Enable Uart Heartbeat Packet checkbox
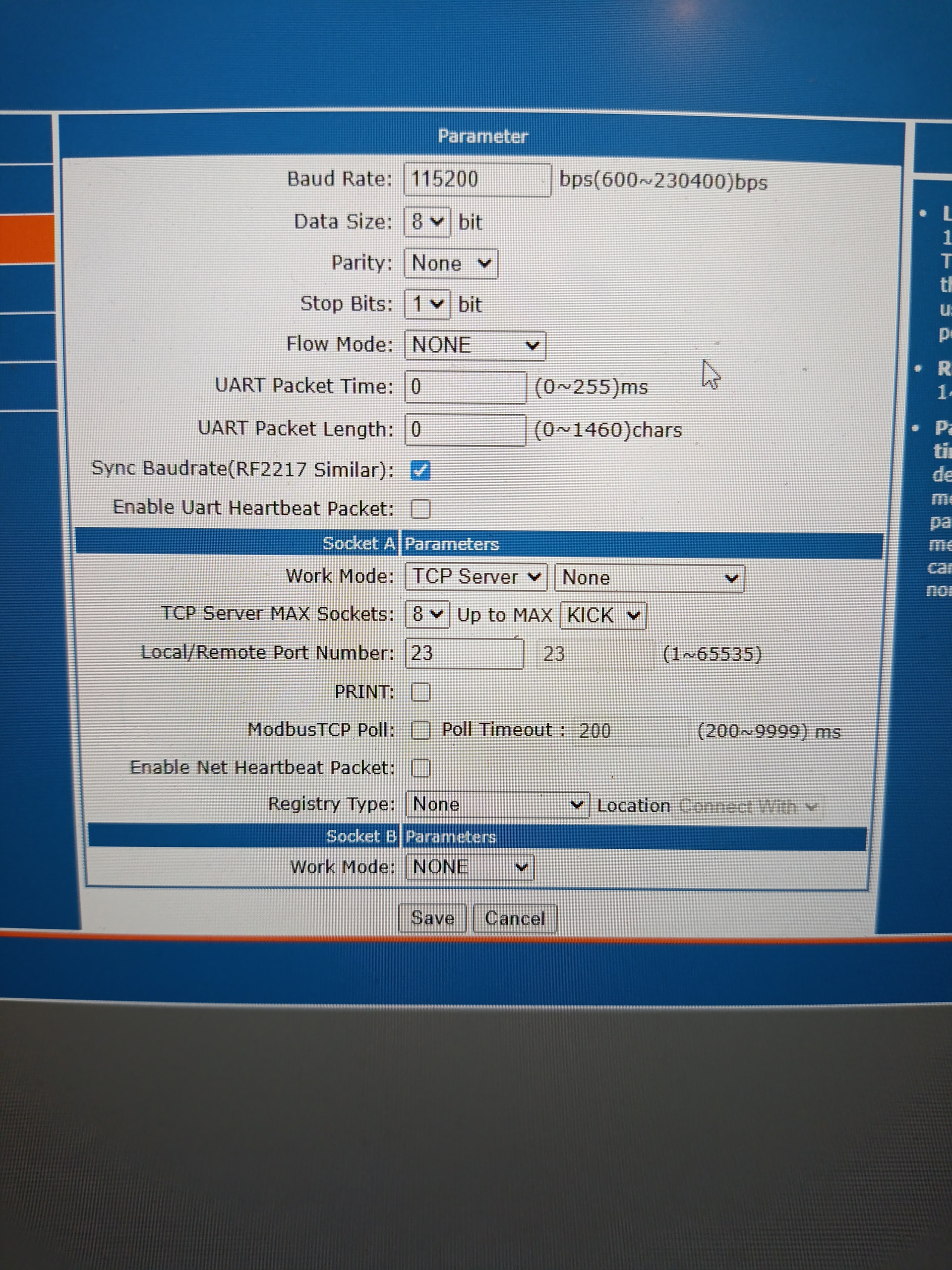 420,508
